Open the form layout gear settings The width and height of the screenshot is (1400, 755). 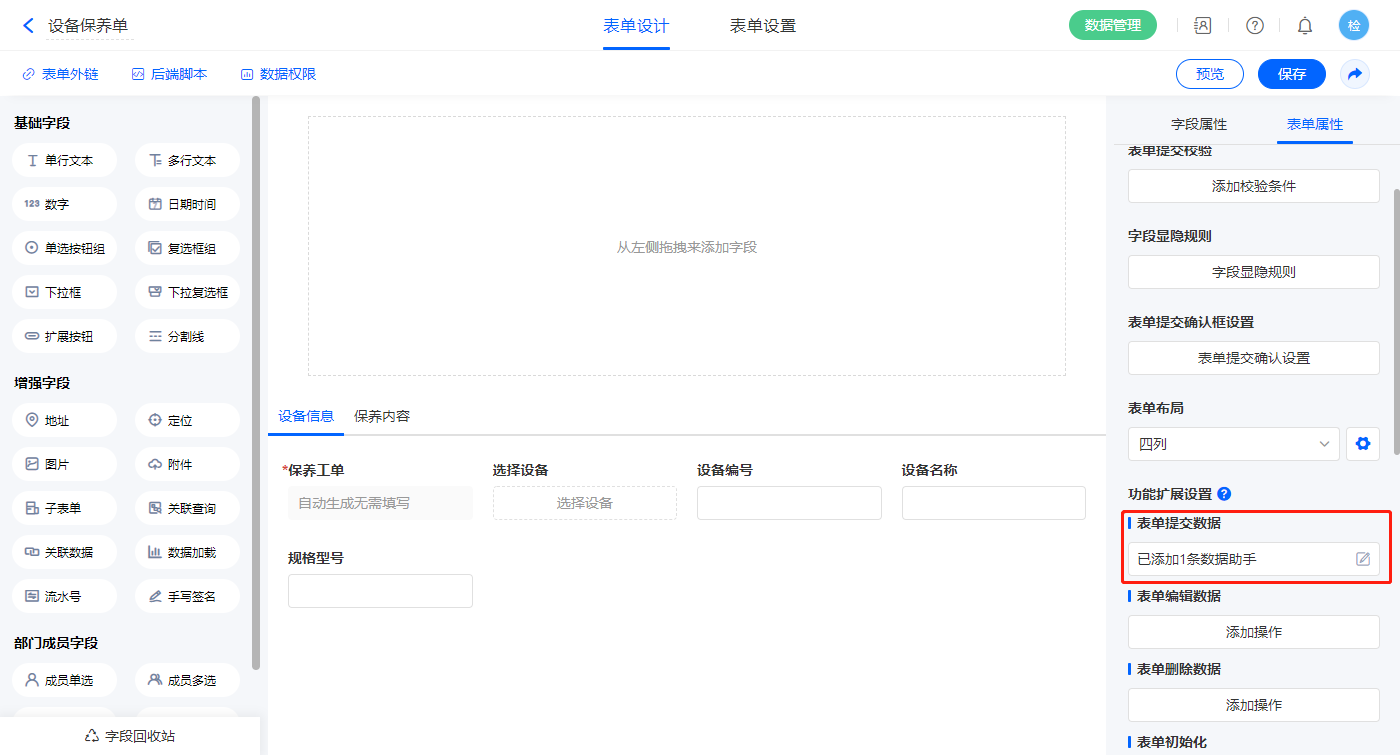pyautogui.click(x=1362, y=444)
